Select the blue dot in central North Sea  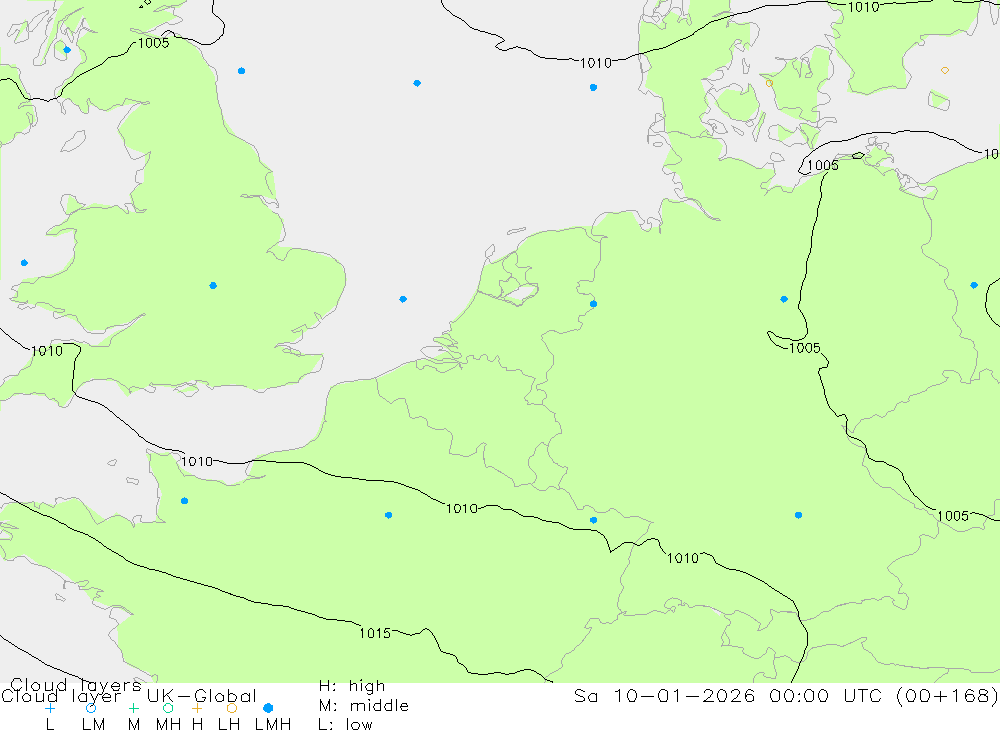click(x=416, y=83)
